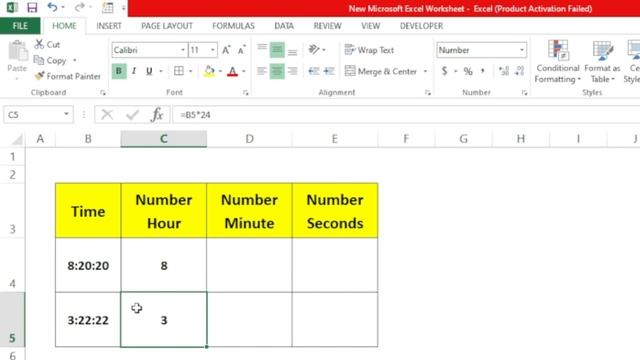Open the Fill Color dropdown arrow
640x360 pixels.
220,71
